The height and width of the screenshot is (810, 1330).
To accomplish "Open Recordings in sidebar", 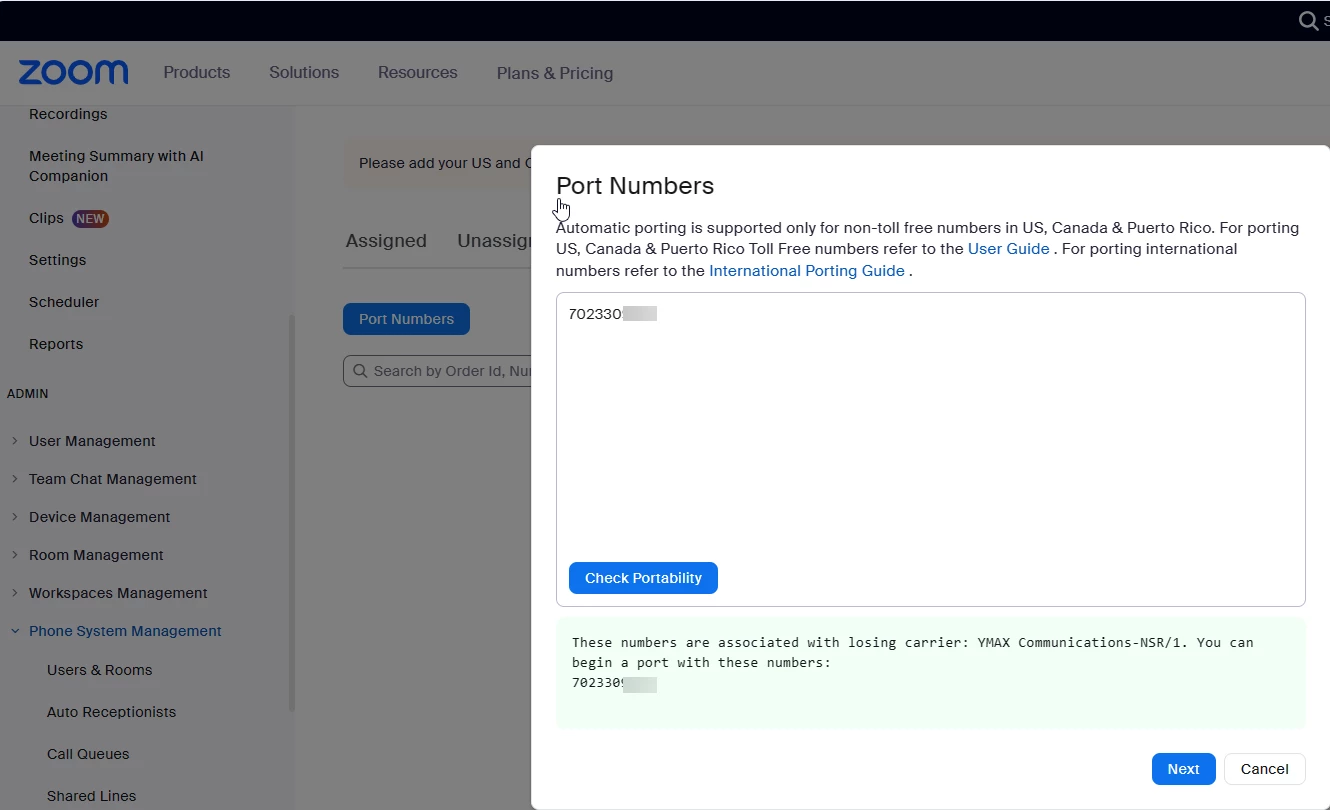I will 68,114.
